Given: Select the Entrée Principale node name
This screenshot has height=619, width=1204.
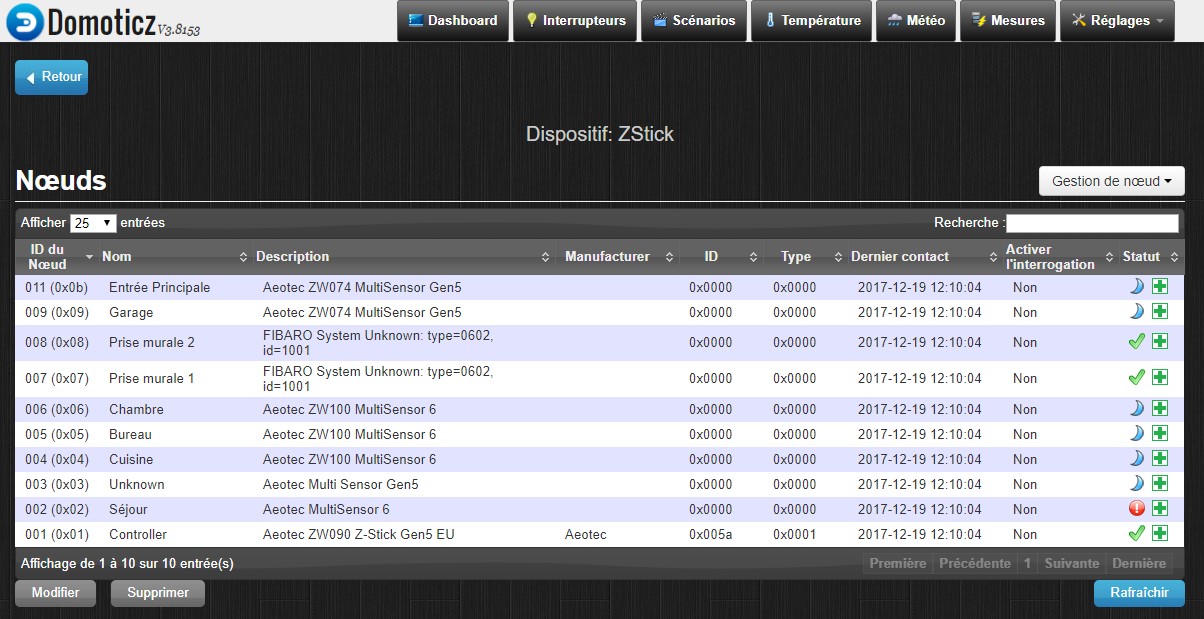Looking at the screenshot, I should pos(160,287).
